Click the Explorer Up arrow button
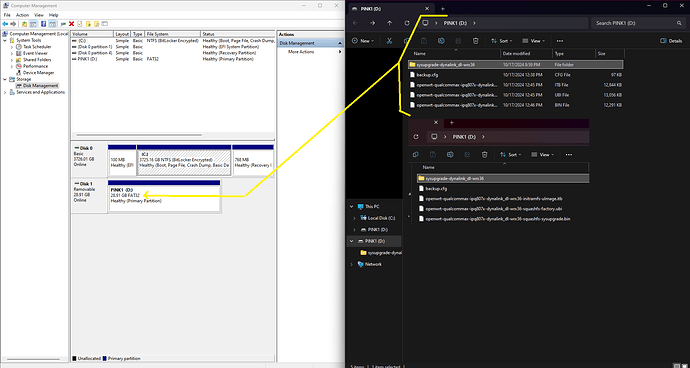 390,23
